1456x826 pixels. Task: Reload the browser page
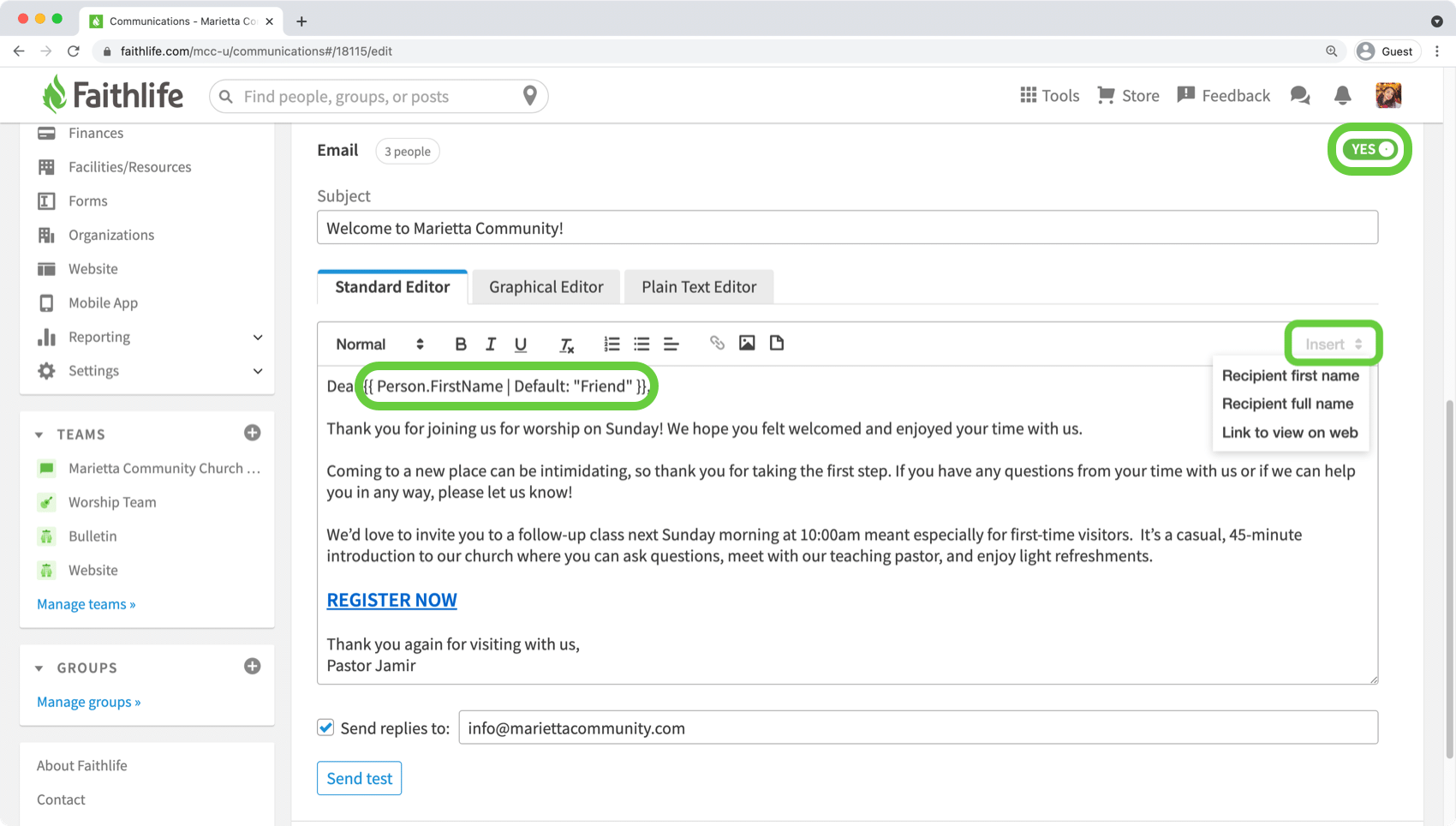74,51
